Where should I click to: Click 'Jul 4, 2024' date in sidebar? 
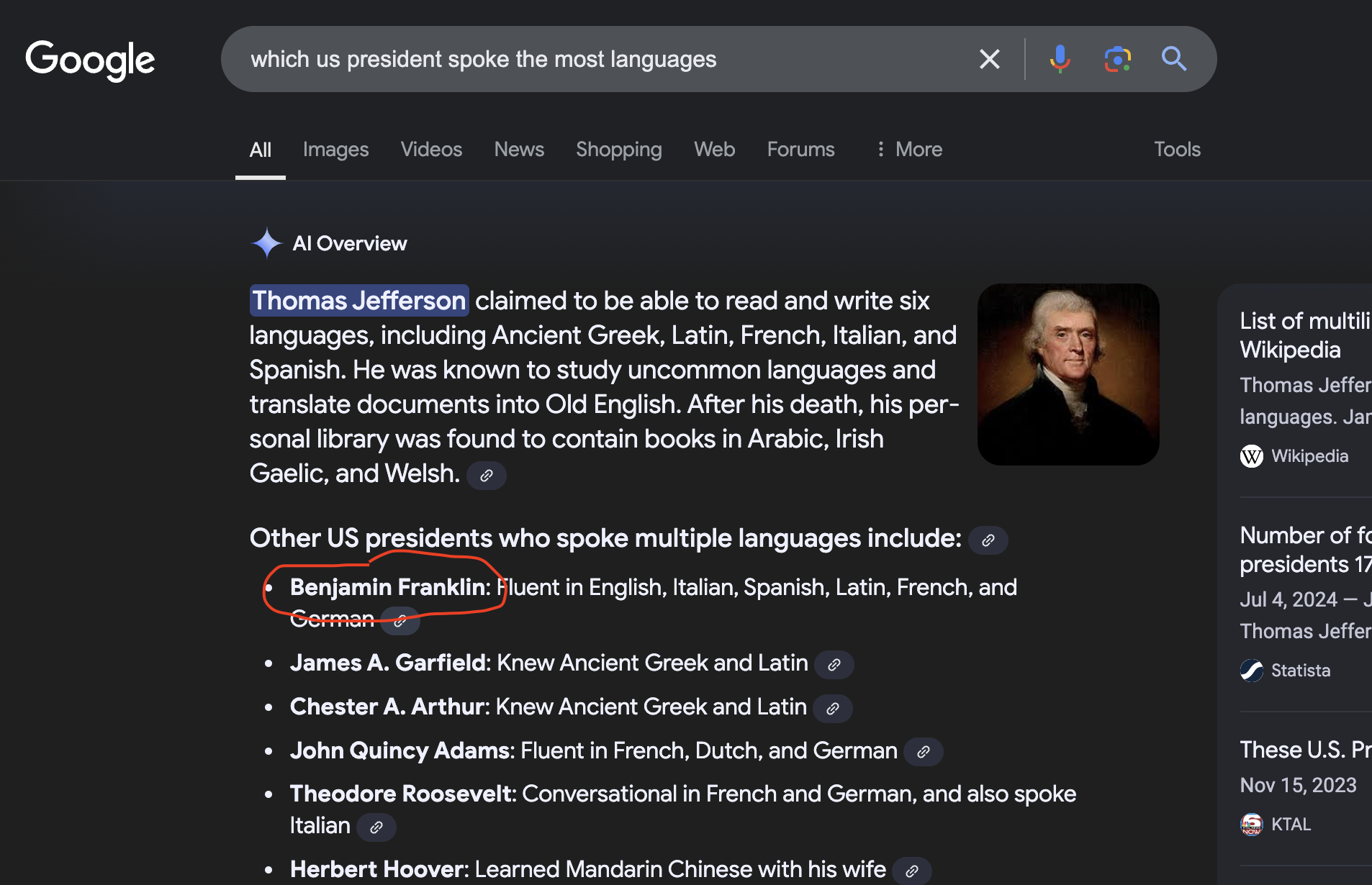(1288, 599)
